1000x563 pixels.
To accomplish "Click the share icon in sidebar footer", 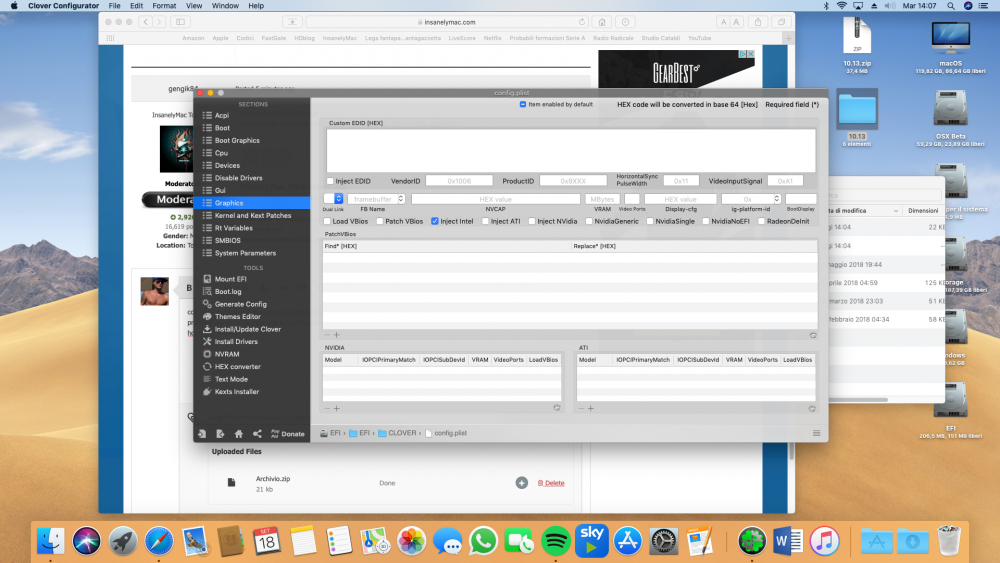I will pyautogui.click(x=257, y=434).
